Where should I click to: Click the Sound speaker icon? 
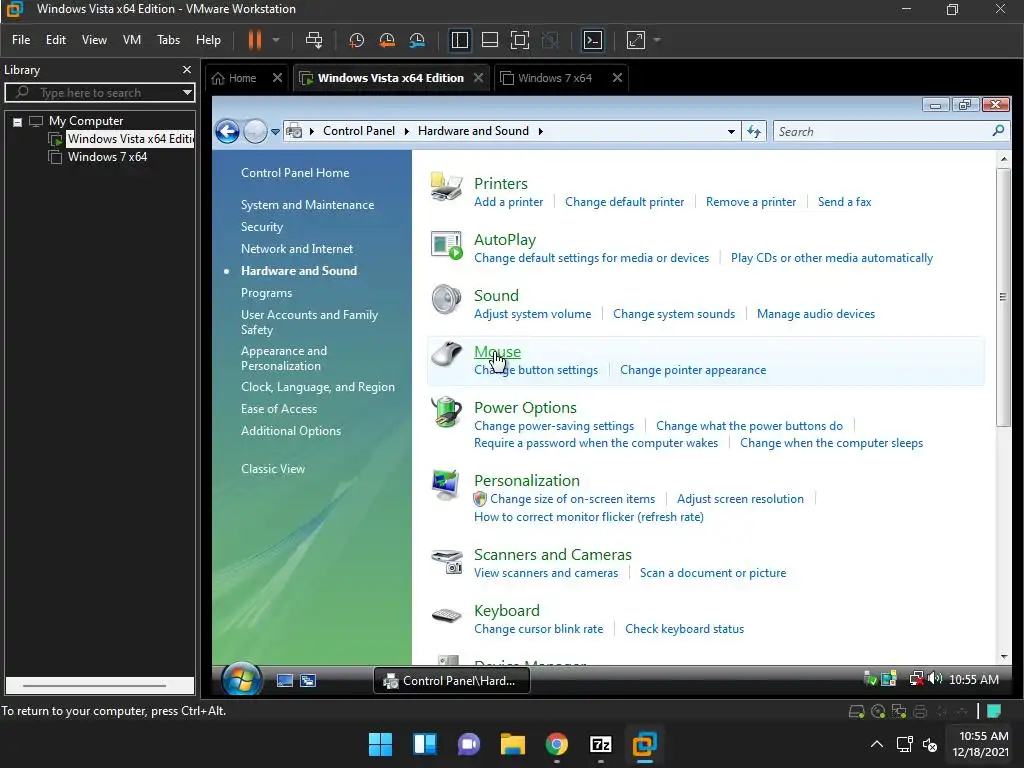(447, 300)
